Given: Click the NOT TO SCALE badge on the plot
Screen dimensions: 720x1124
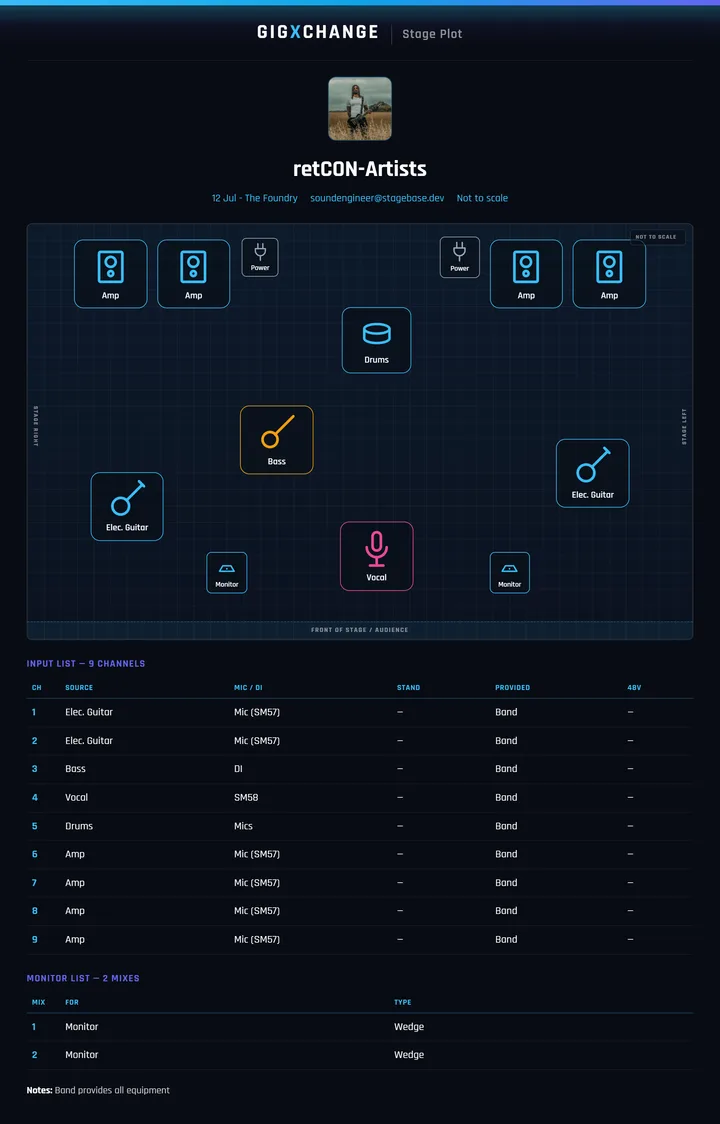Looking at the screenshot, I should coord(656,237).
